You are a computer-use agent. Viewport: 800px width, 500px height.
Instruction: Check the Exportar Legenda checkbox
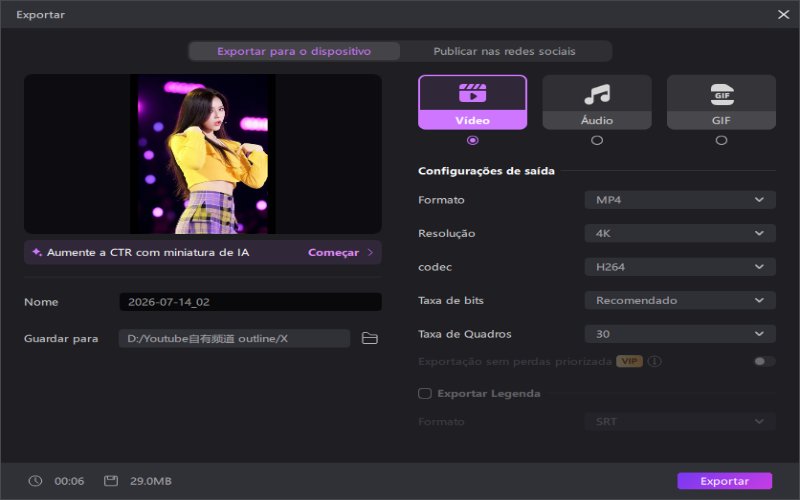tap(424, 393)
